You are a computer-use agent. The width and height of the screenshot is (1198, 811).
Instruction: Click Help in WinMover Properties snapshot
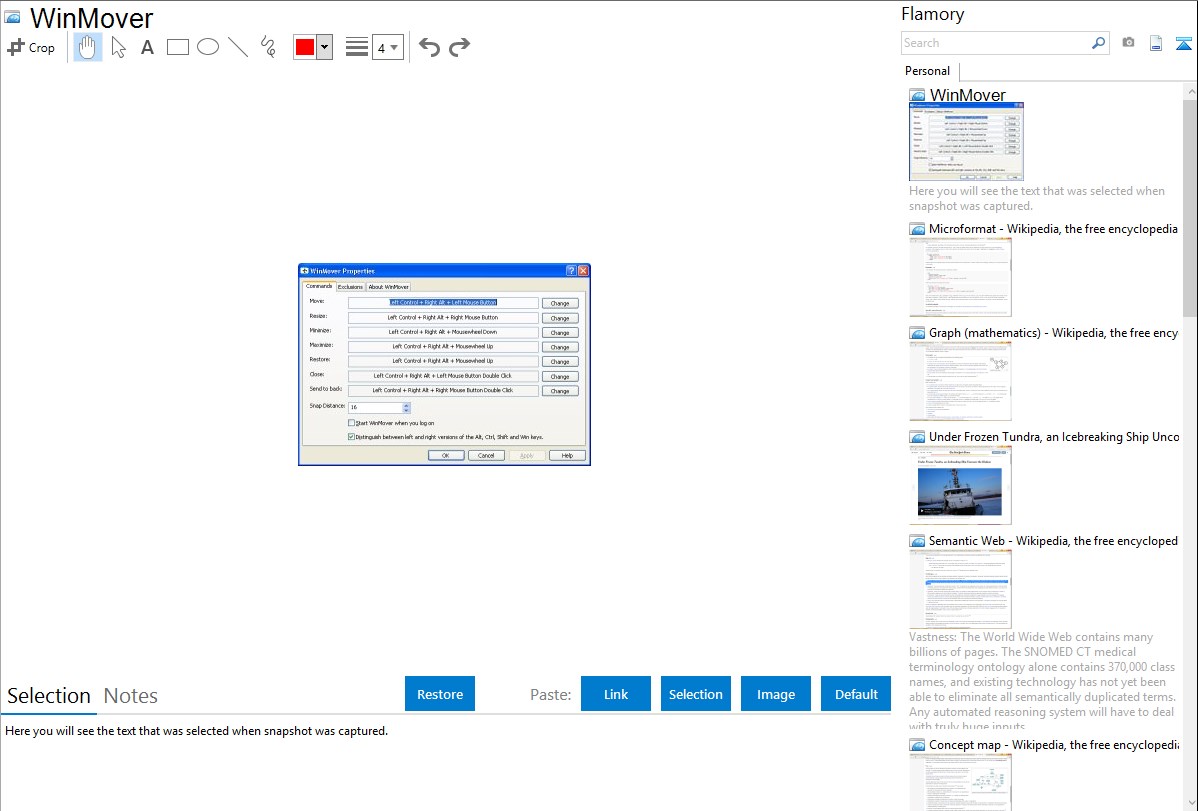pyautogui.click(x=567, y=456)
